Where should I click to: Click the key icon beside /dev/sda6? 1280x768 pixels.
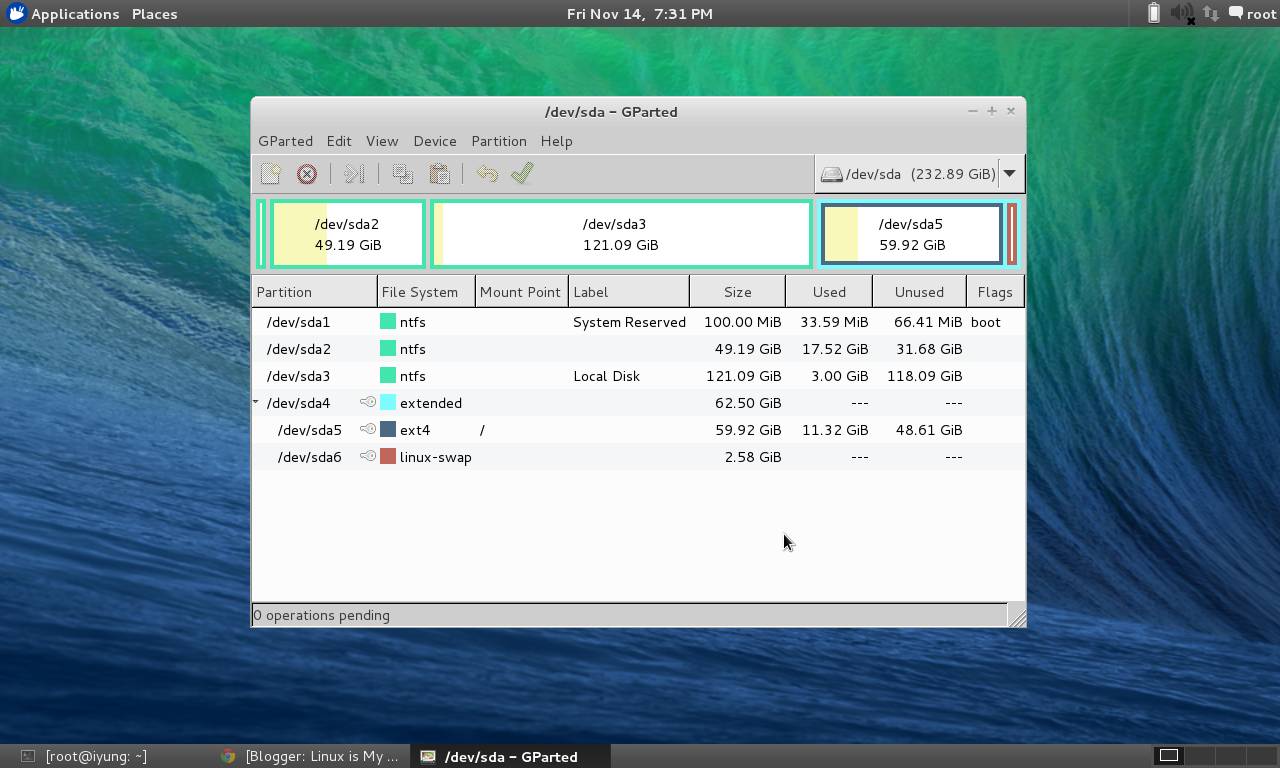(368, 456)
